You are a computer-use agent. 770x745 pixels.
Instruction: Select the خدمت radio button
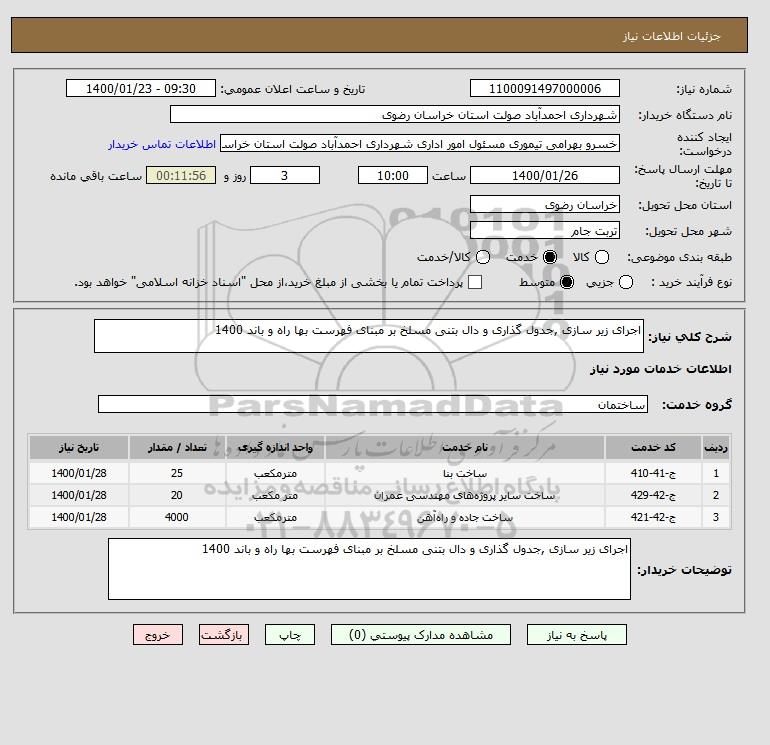coord(550,257)
